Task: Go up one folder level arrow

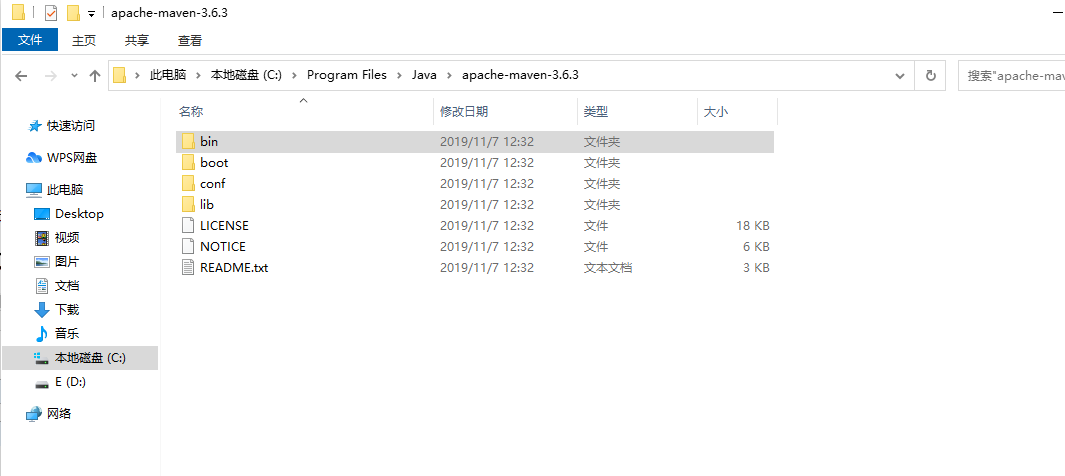Action: coord(95,76)
